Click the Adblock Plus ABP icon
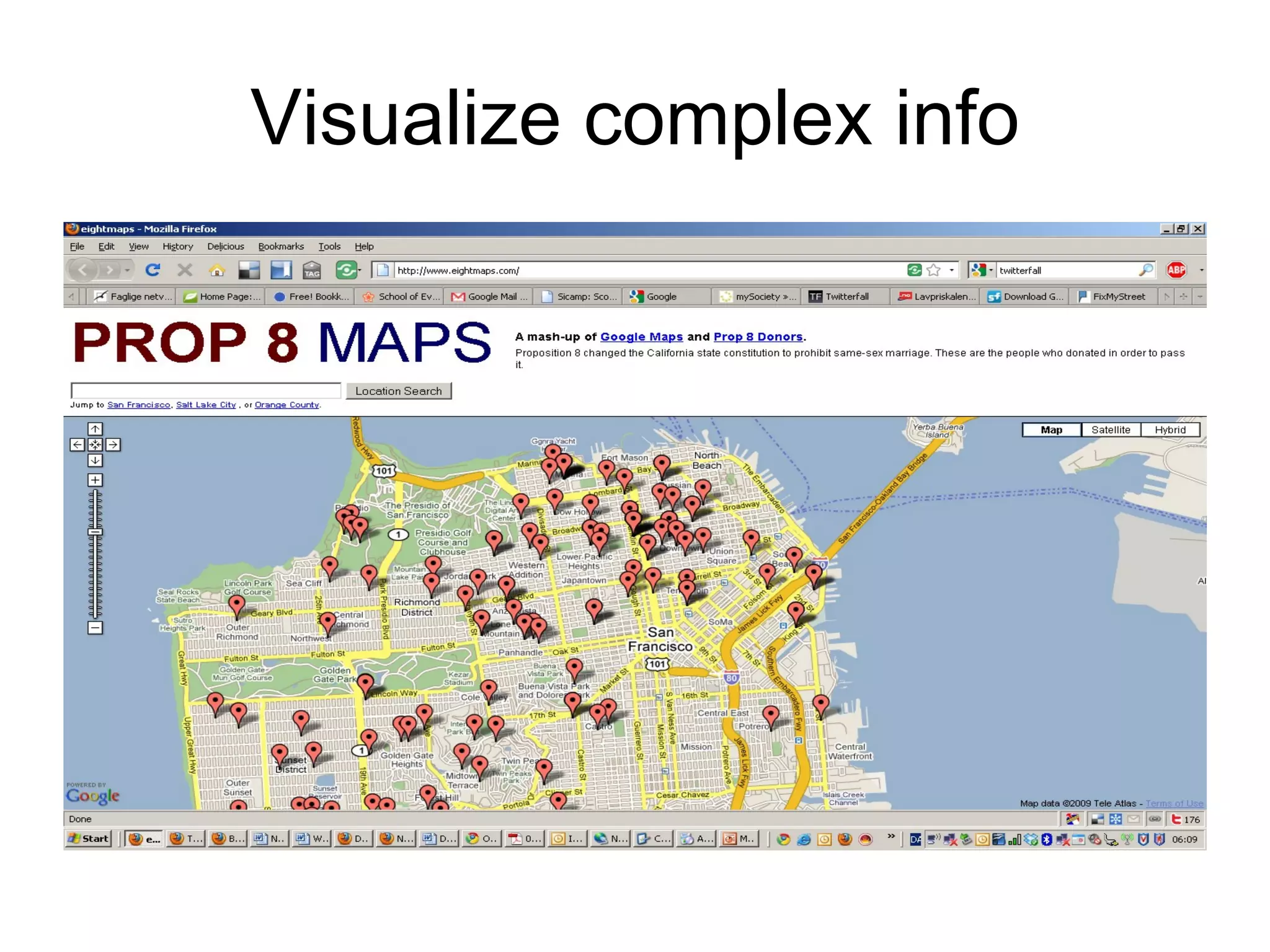The image size is (1270, 952). tap(1176, 270)
